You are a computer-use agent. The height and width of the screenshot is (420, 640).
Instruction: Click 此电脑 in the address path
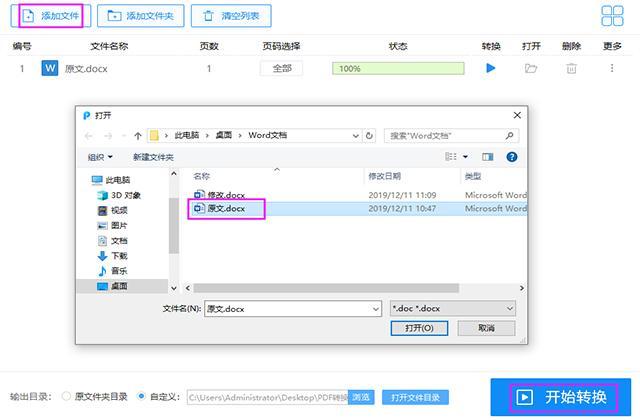pos(187,135)
